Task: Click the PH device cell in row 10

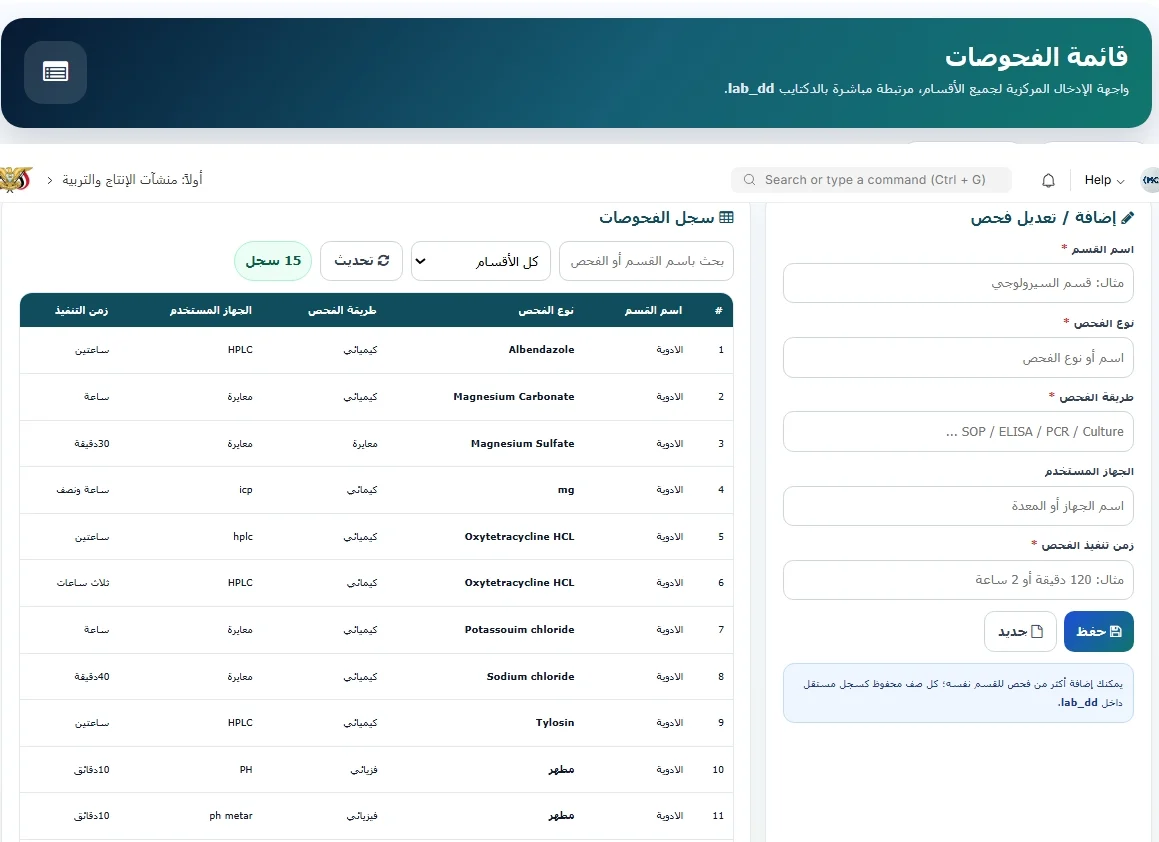Action: pyautogui.click(x=246, y=770)
